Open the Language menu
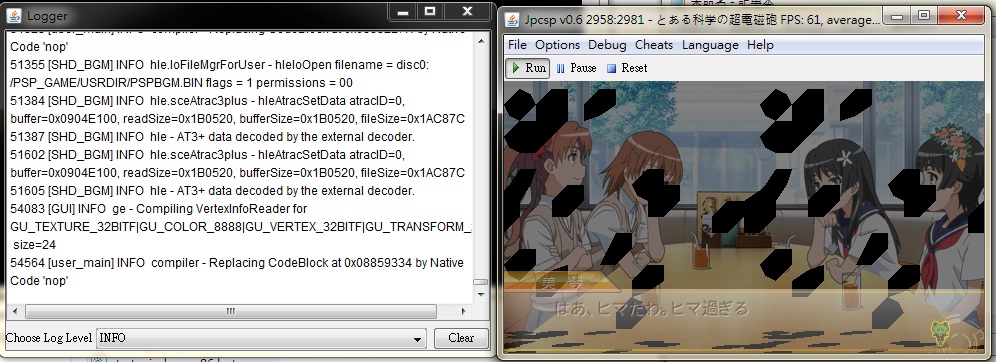 coord(710,45)
